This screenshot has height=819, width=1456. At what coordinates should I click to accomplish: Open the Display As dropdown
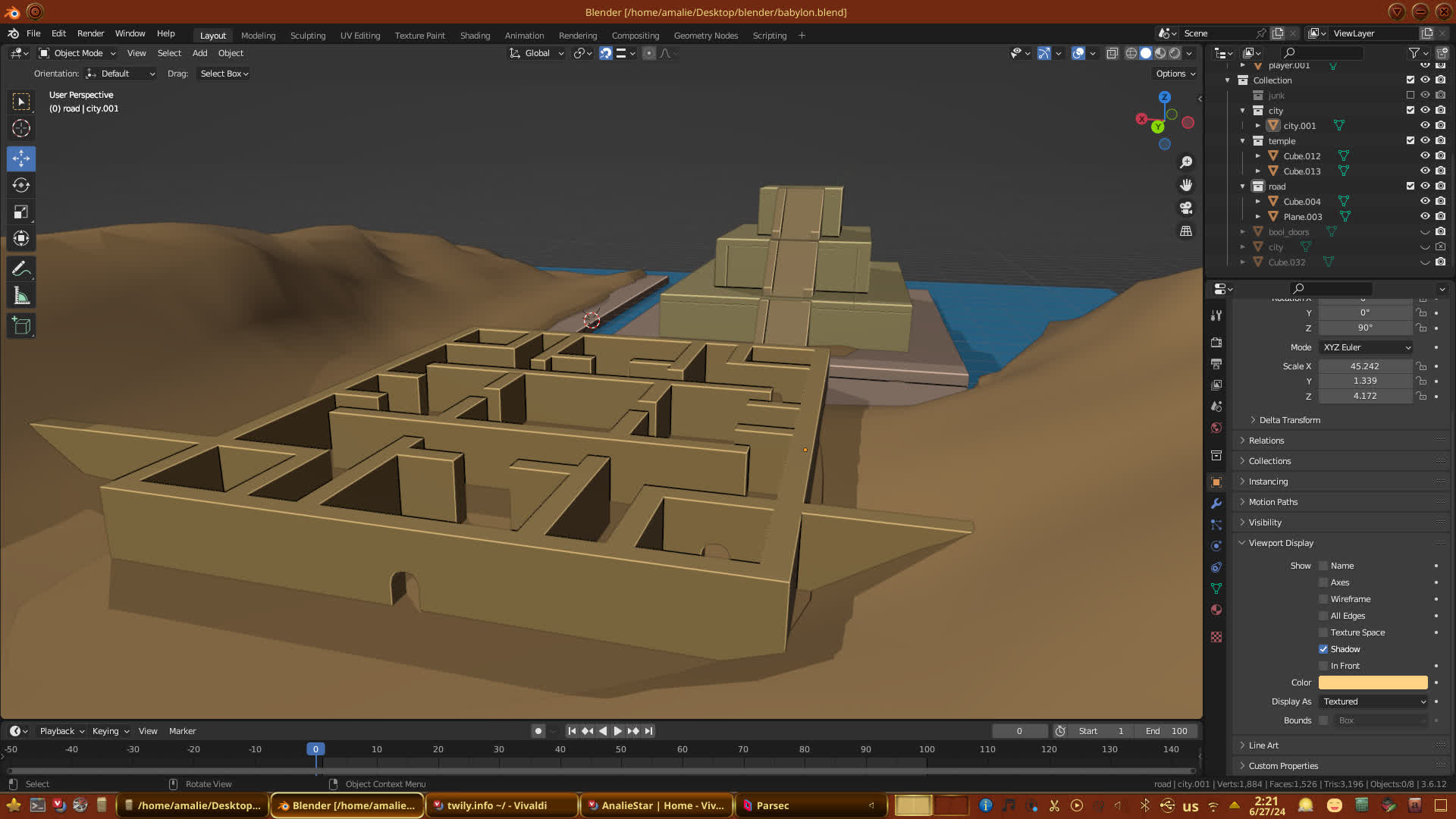[1374, 701]
